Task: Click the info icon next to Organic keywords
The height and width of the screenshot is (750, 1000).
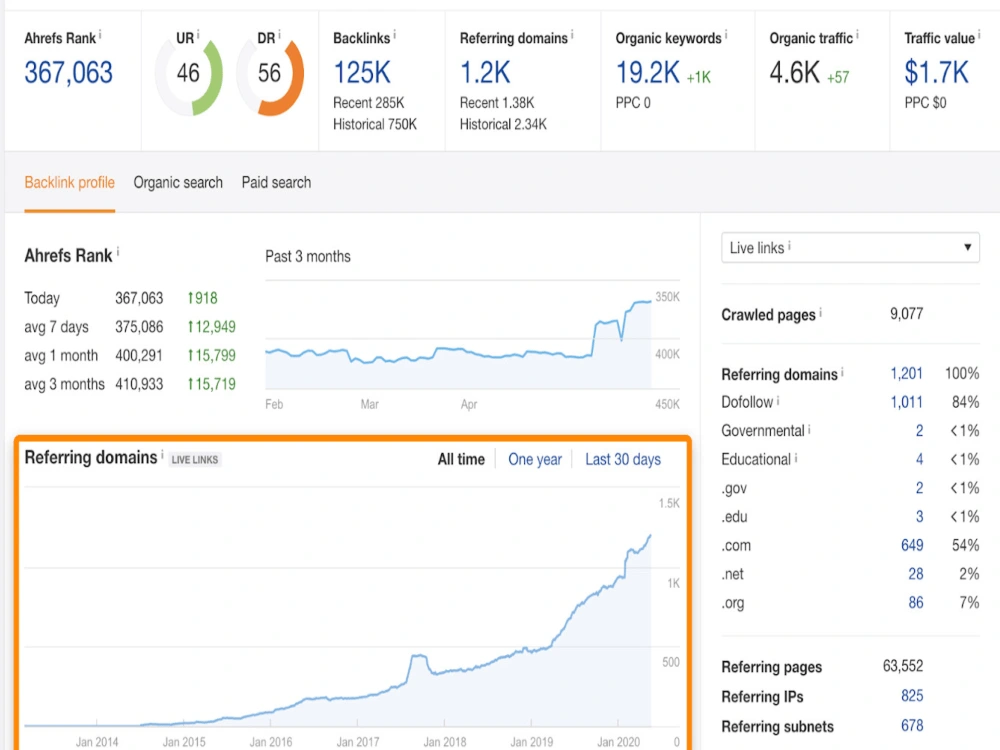Action: pos(726,34)
